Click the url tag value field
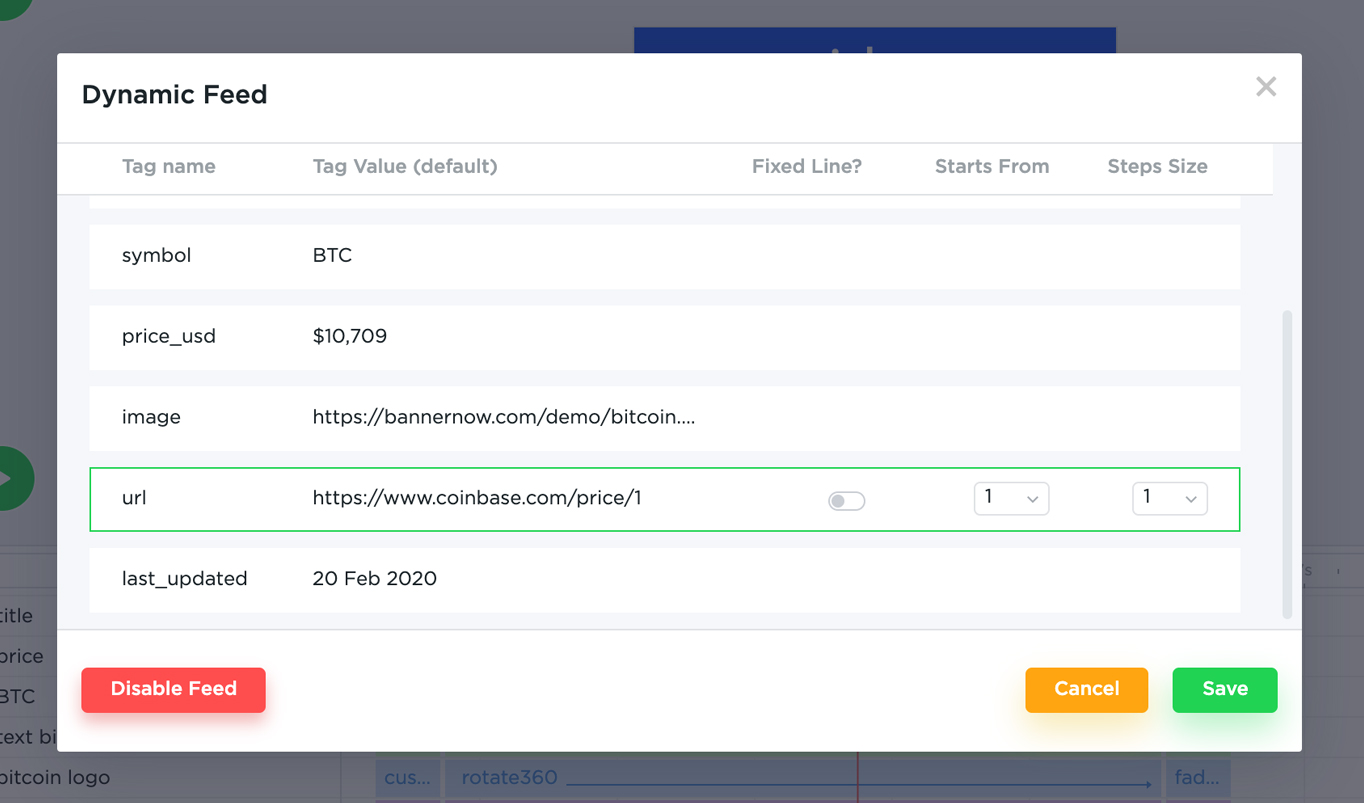The width and height of the screenshot is (1364, 803). [x=477, y=498]
